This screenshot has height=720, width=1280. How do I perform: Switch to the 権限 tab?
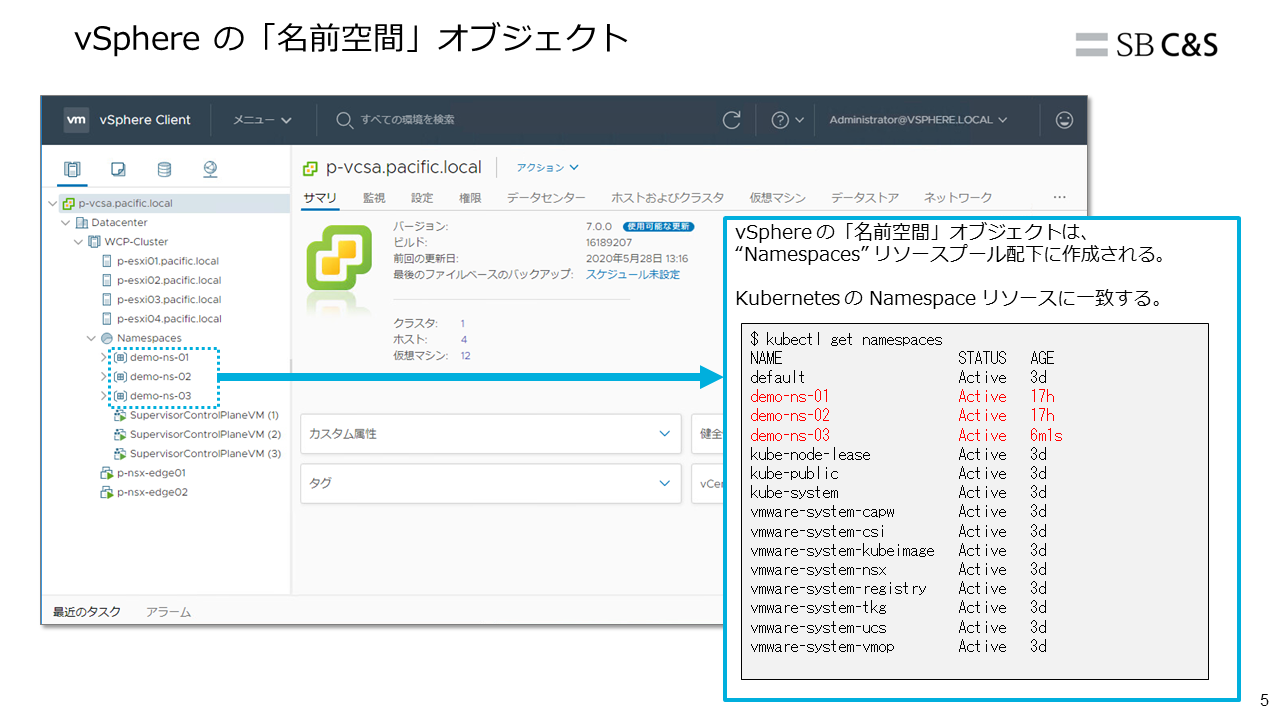470,198
